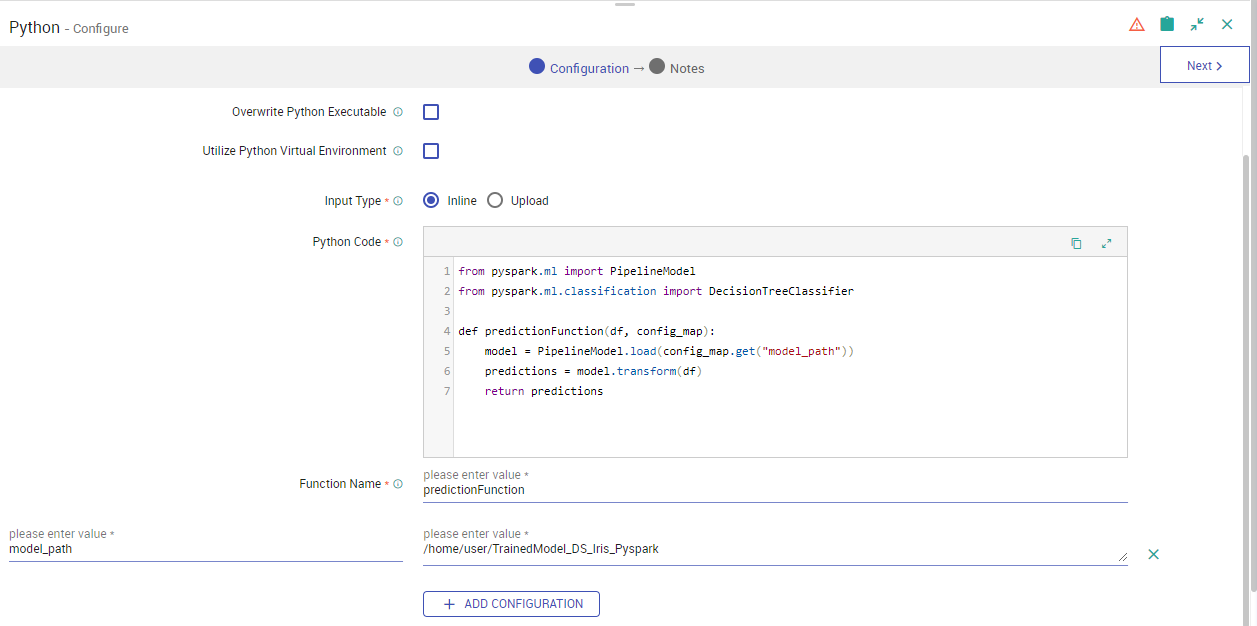Select the Inline input type
The width and height of the screenshot is (1257, 626).
(431, 200)
